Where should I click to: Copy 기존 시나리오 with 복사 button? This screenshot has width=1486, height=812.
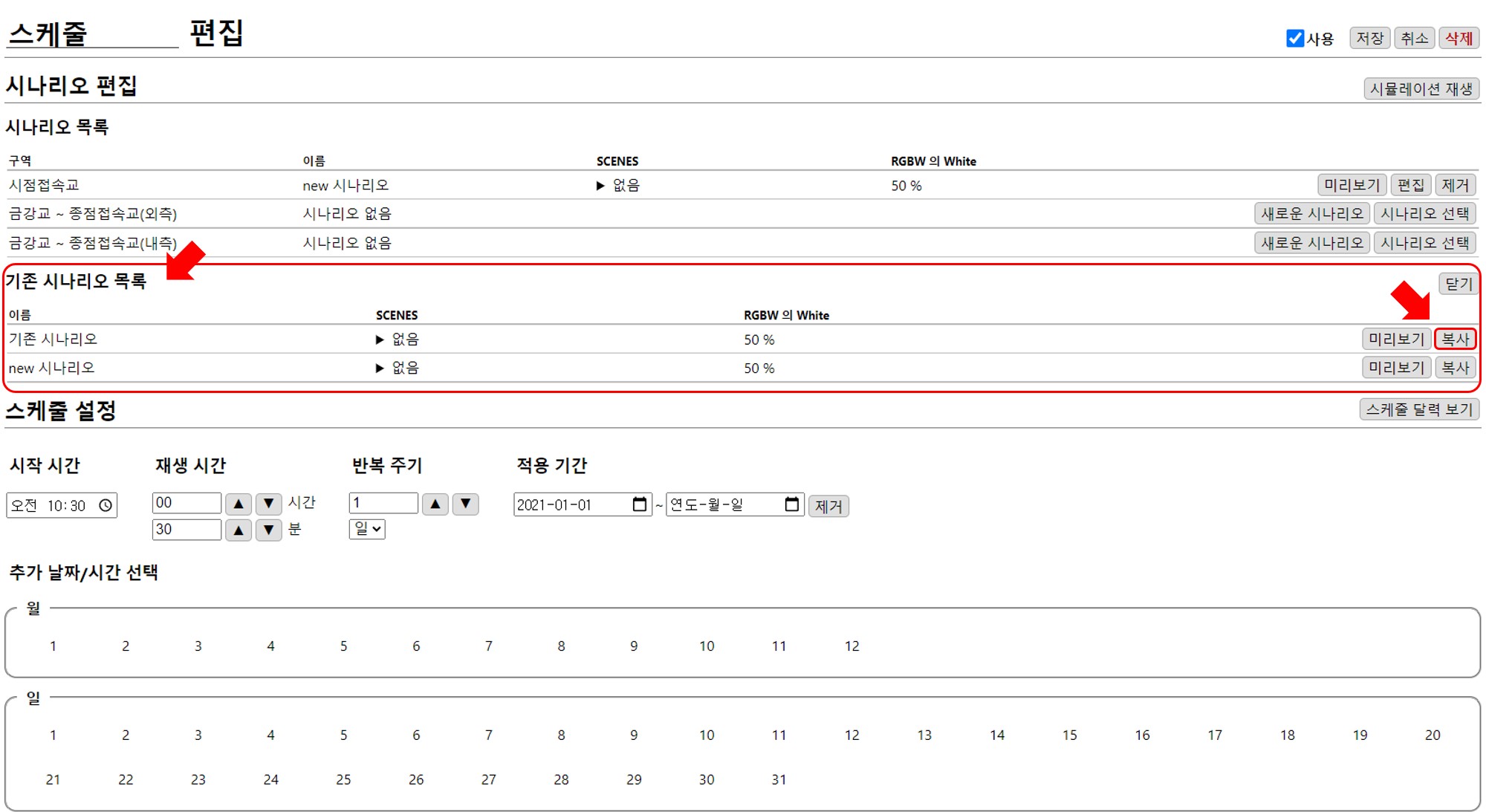pyautogui.click(x=1455, y=340)
